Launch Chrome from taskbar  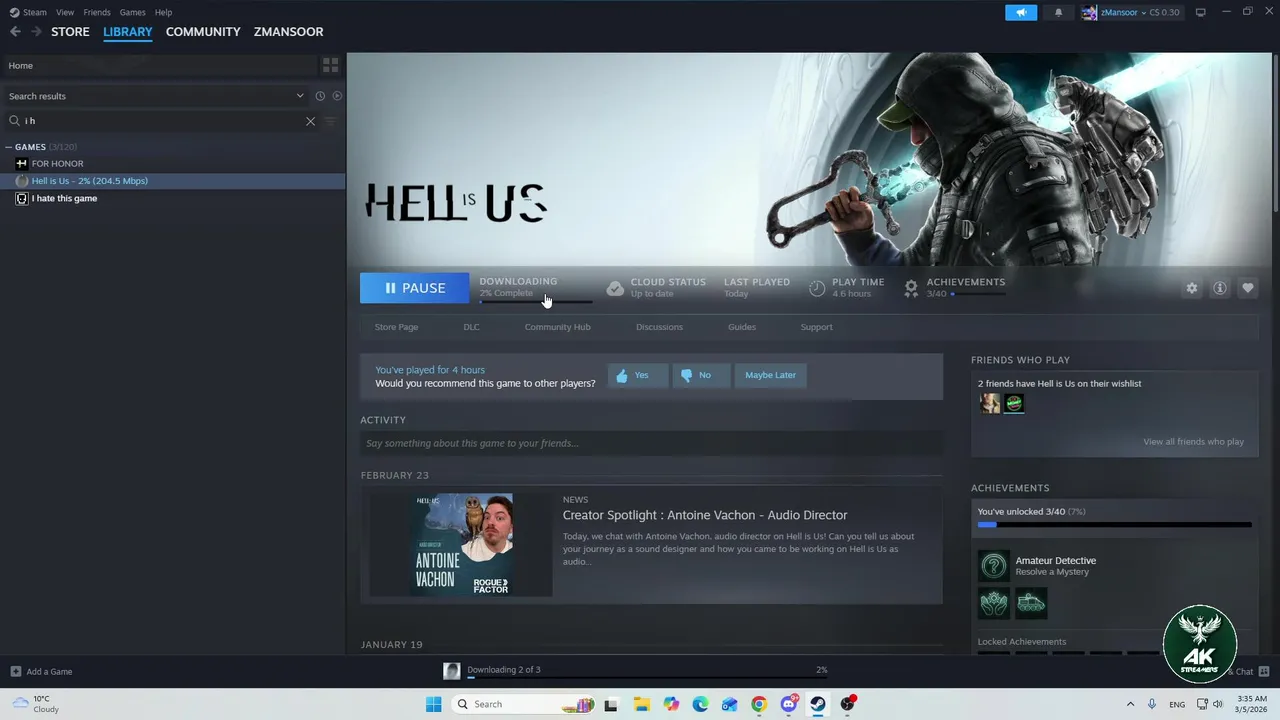click(759, 704)
